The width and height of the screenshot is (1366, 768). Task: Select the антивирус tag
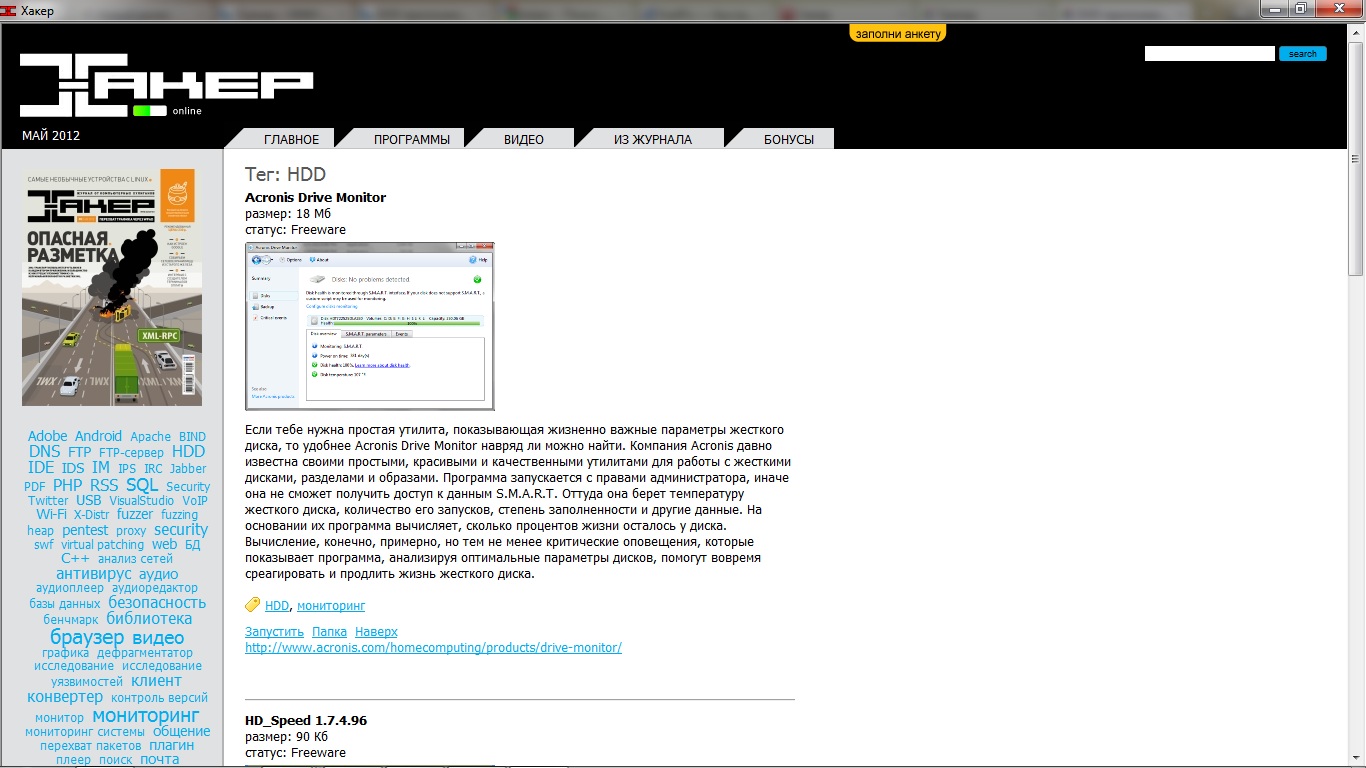click(x=94, y=574)
